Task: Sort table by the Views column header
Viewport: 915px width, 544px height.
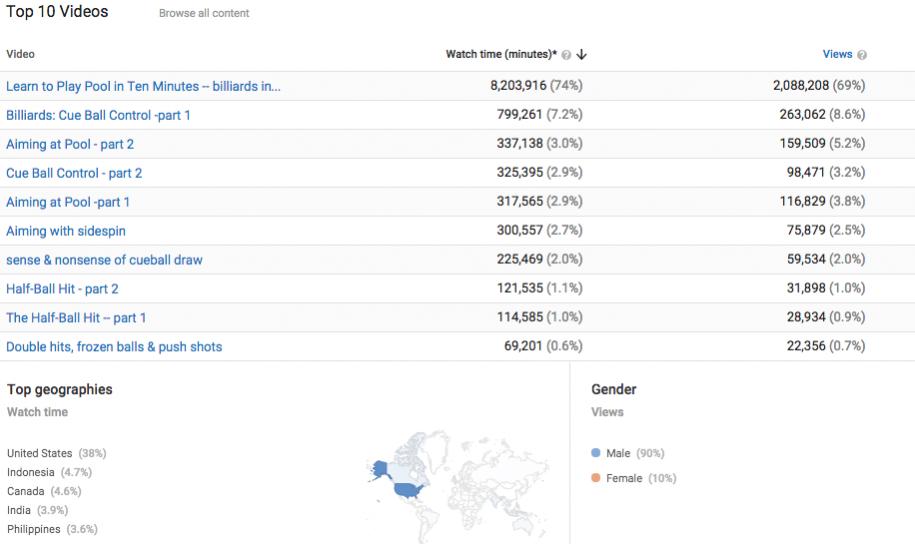Action: pyautogui.click(x=837, y=54)
